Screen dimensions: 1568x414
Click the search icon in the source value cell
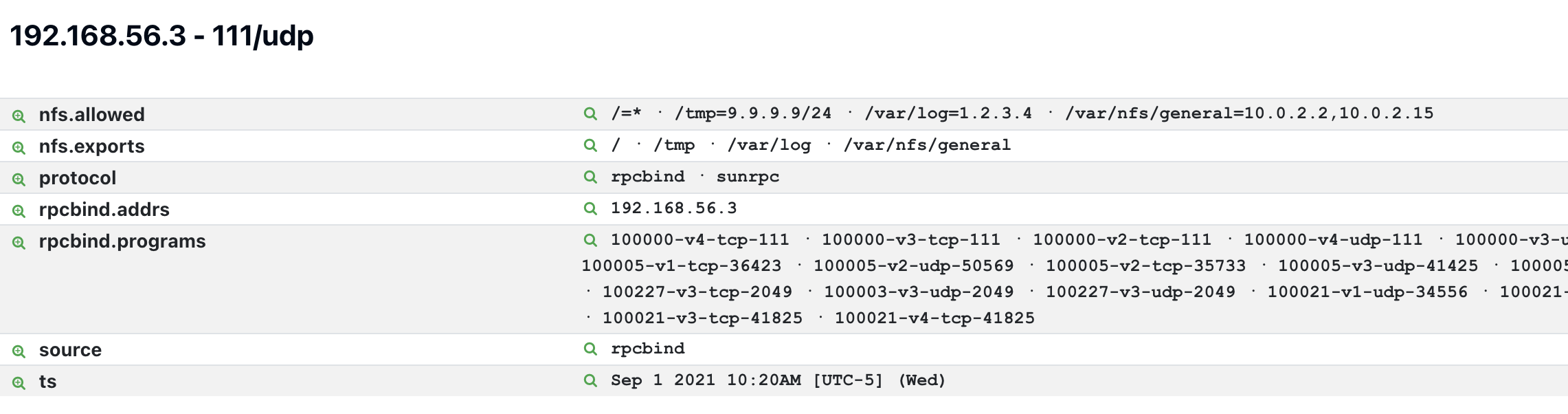pos(590,349)
